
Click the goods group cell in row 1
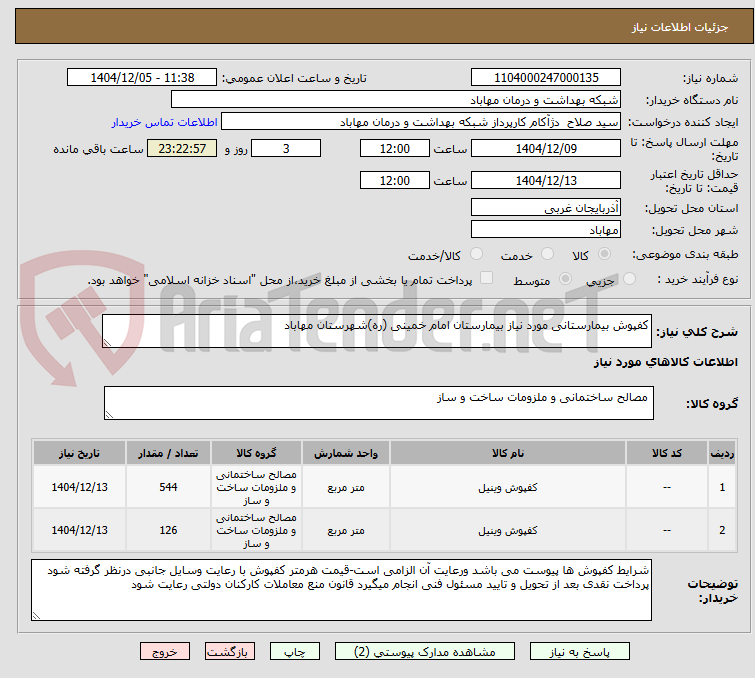tap(256, 487)
